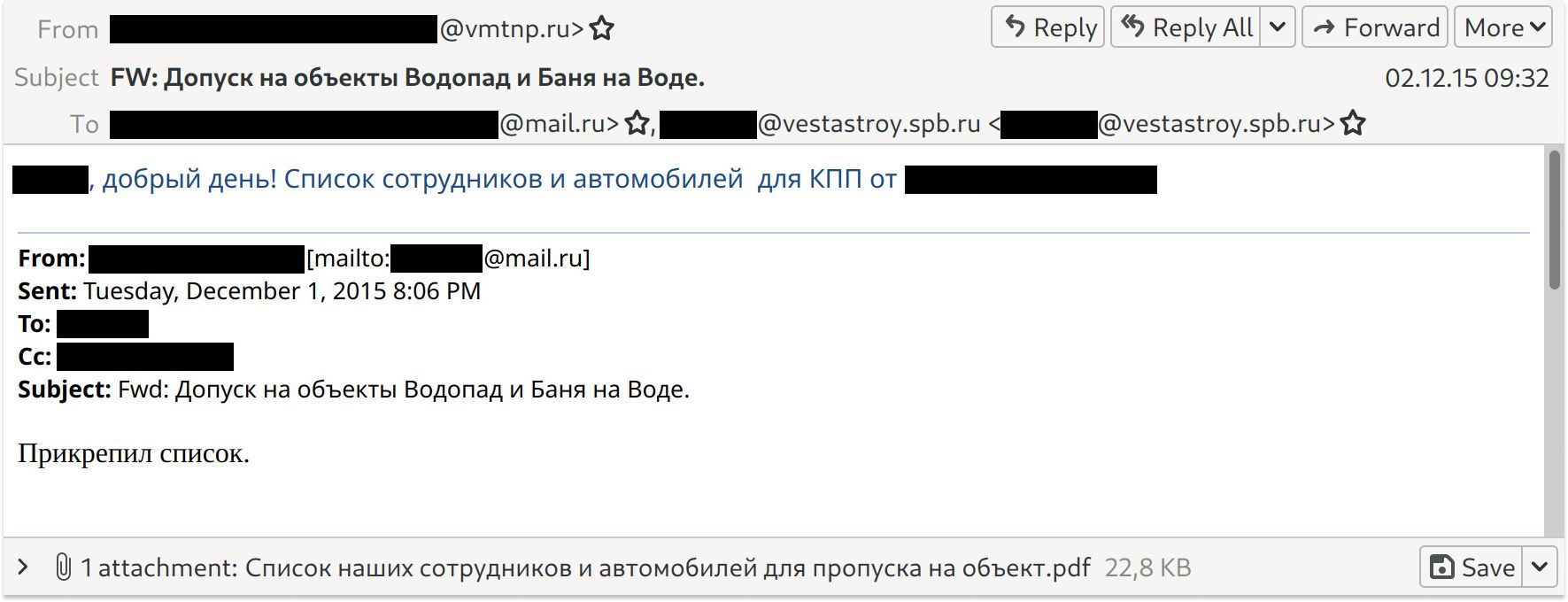Click the mailto mail.ru link in the forwarded header
Image resolution: width=1568 pixels, height=602 pixels.
coord(491,259)
